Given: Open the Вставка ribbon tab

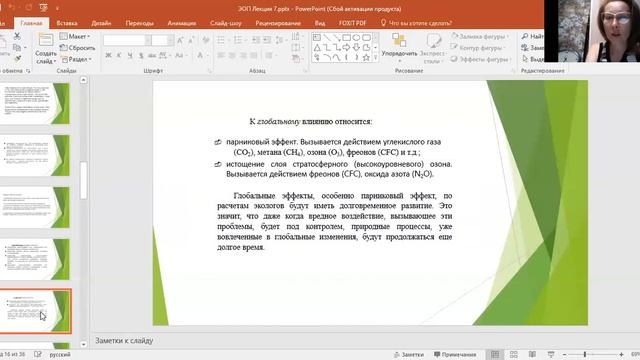Looking at the screenshot, I should [x=67, y=23].
